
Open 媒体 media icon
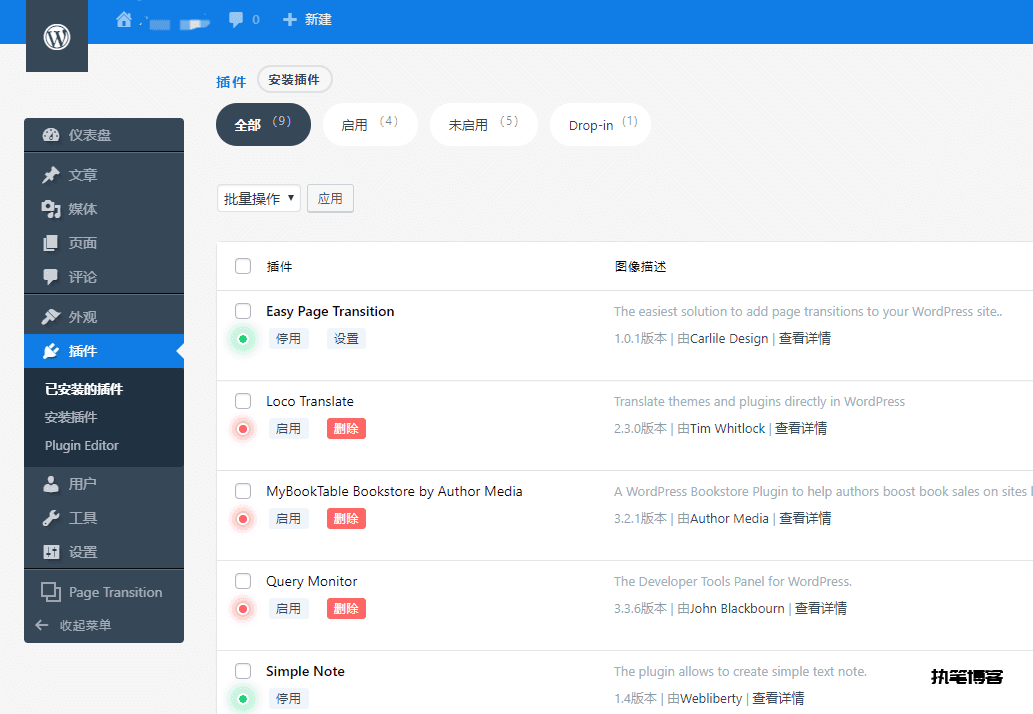click(x=51, y=209)
